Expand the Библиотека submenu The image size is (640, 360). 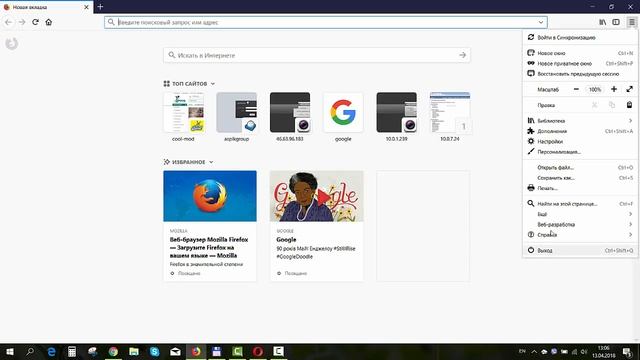point(580,121)
